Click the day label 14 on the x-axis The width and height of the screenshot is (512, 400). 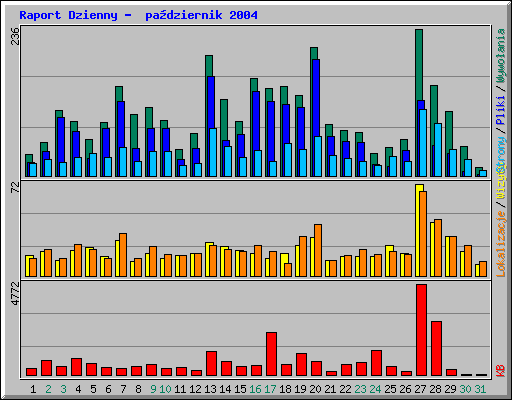225,389
